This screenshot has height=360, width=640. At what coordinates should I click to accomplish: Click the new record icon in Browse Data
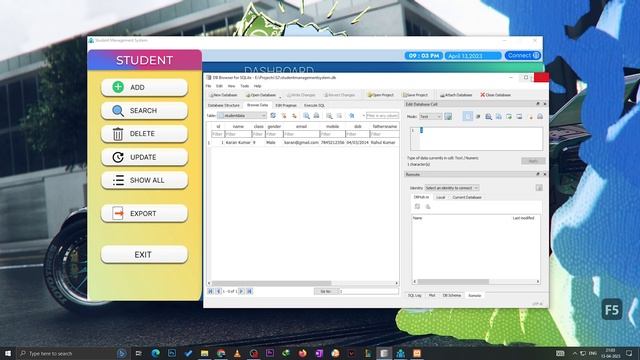329,116
